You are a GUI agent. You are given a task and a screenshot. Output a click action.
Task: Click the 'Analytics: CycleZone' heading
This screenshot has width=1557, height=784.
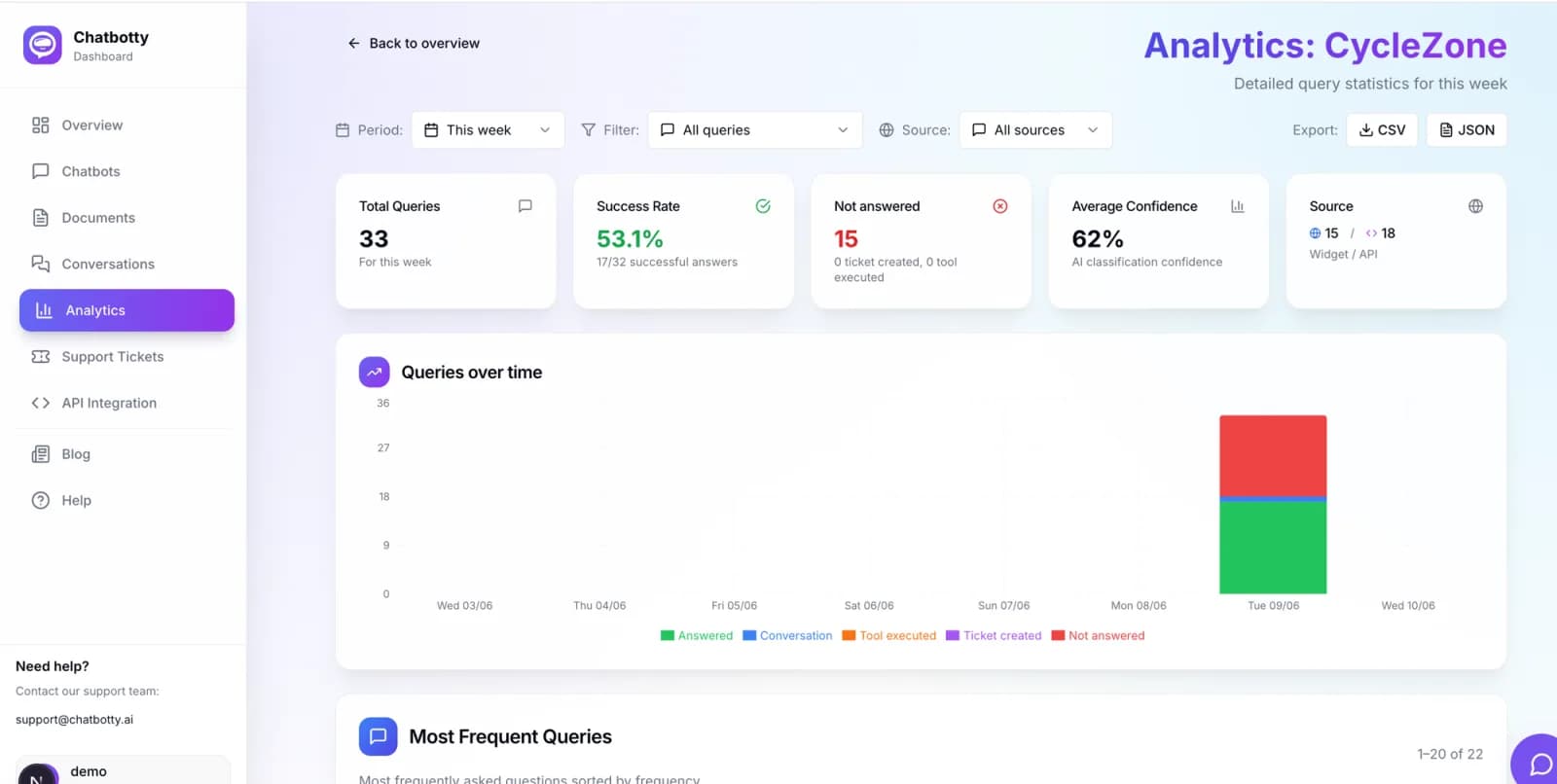[x=1325, y=46]
